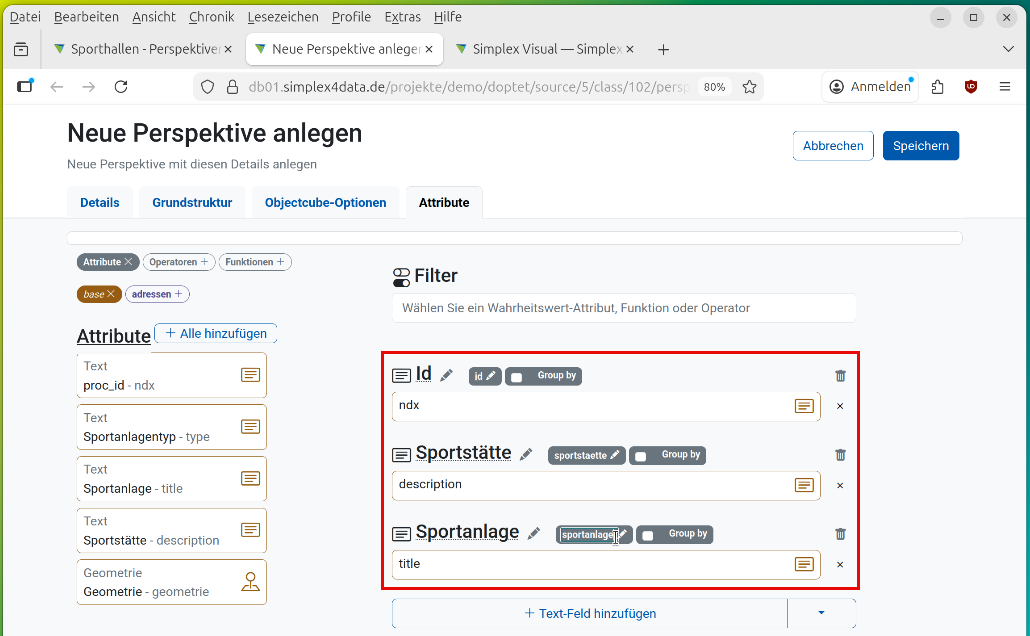Enable Group by for Sportstätte field
This screenshot has width=1030, height=636.
coord(641,456)
